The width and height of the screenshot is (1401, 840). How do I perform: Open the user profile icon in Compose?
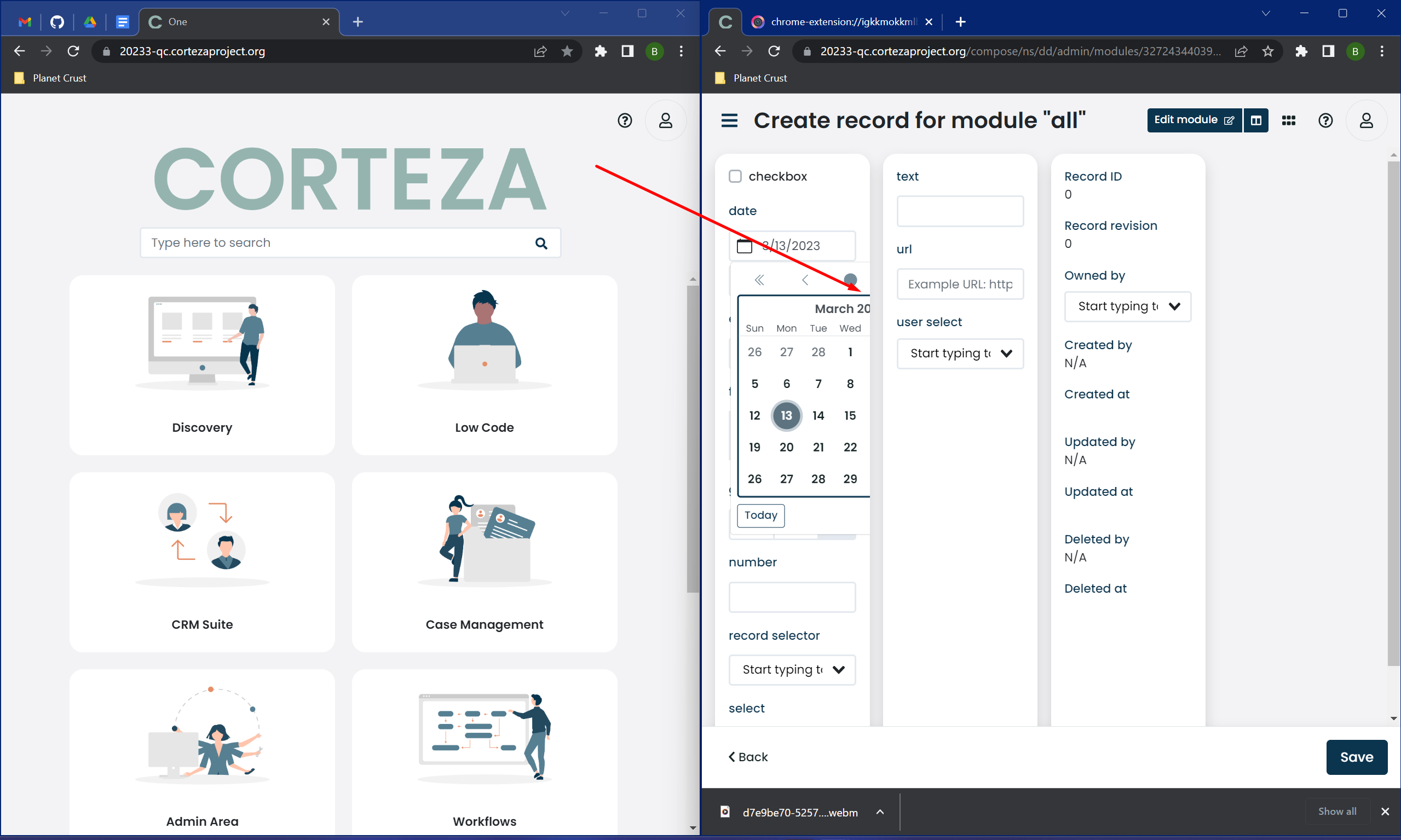(x=1366, y=120)
